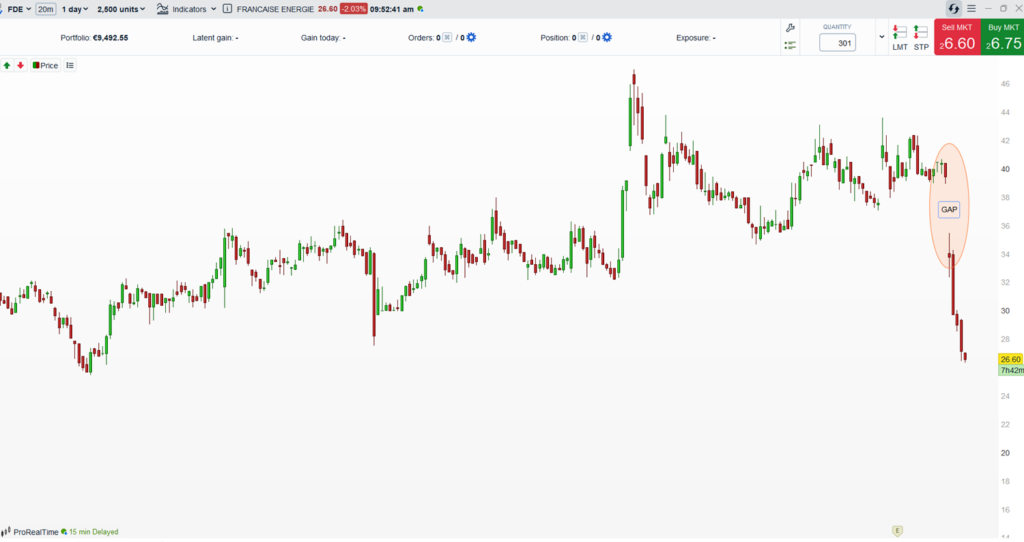Screen dimensions: 1024x542
Task: Click the green up arrow above chart
Action: pyautogui.click(x=7, y=65)
